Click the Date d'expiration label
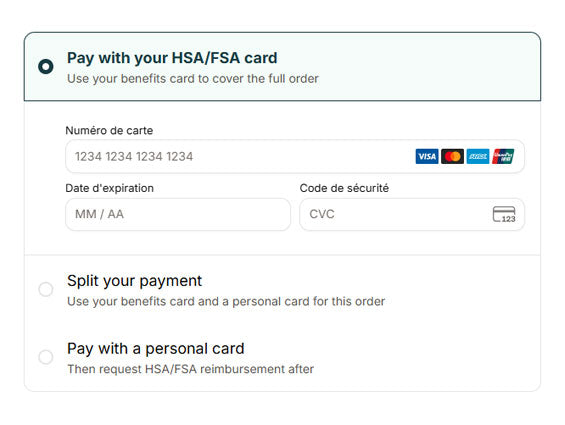Viewport: 565px width, 425px height. click(110, 188)
